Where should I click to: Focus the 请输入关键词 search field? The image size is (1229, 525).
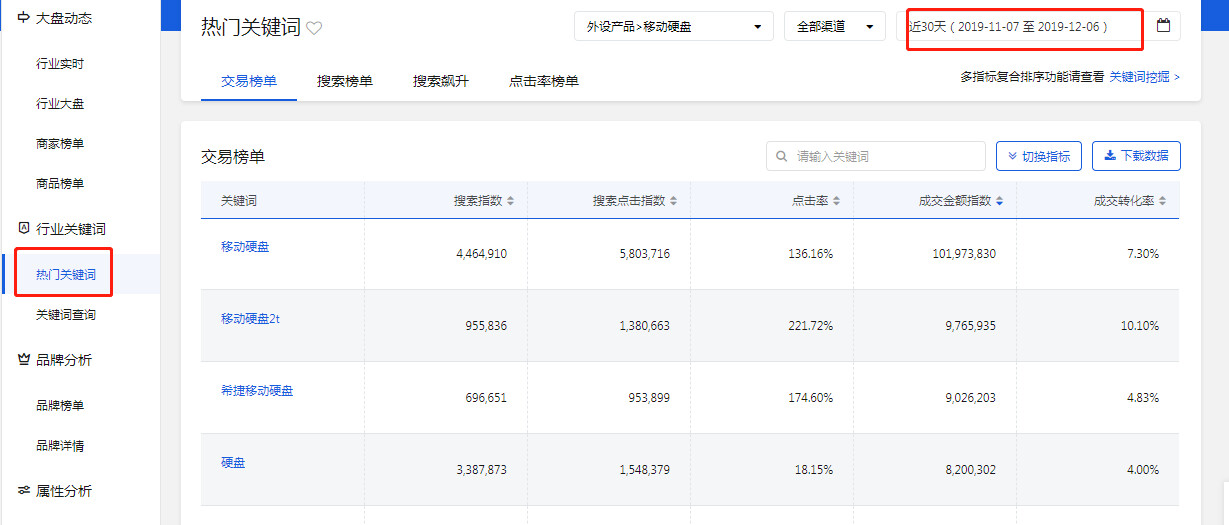[885, 157]
